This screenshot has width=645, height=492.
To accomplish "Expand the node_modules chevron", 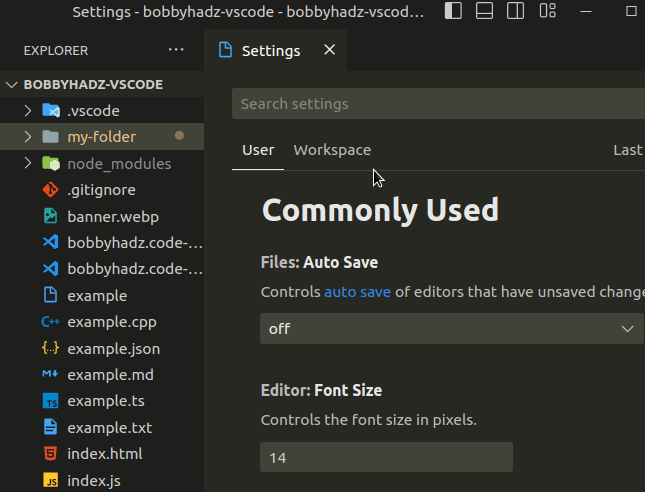I will click(28, 163).
